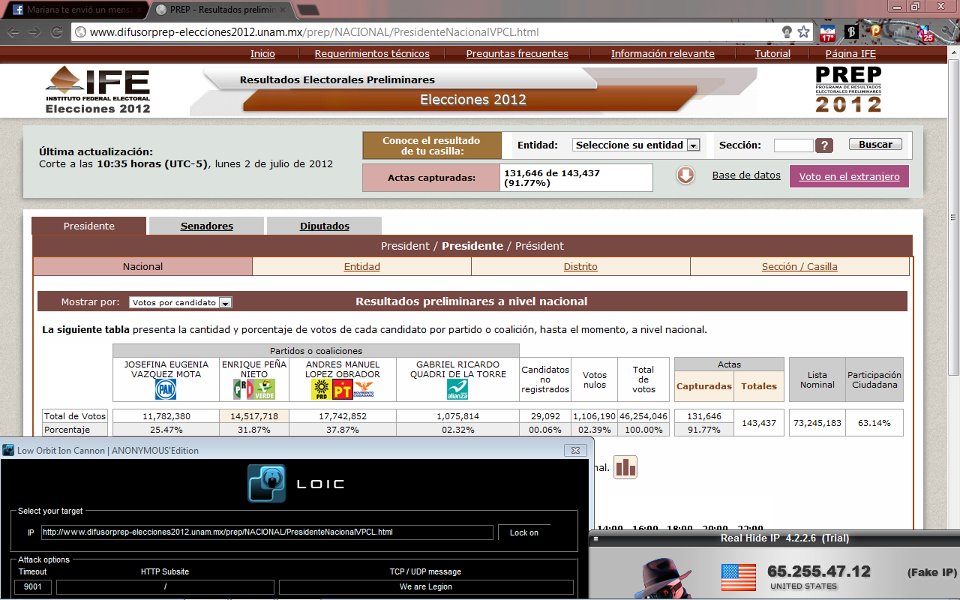The width and height of the screenshot is (960, 600).
Task: Click the bookmark star in the address bar
Action: (803, 32)
